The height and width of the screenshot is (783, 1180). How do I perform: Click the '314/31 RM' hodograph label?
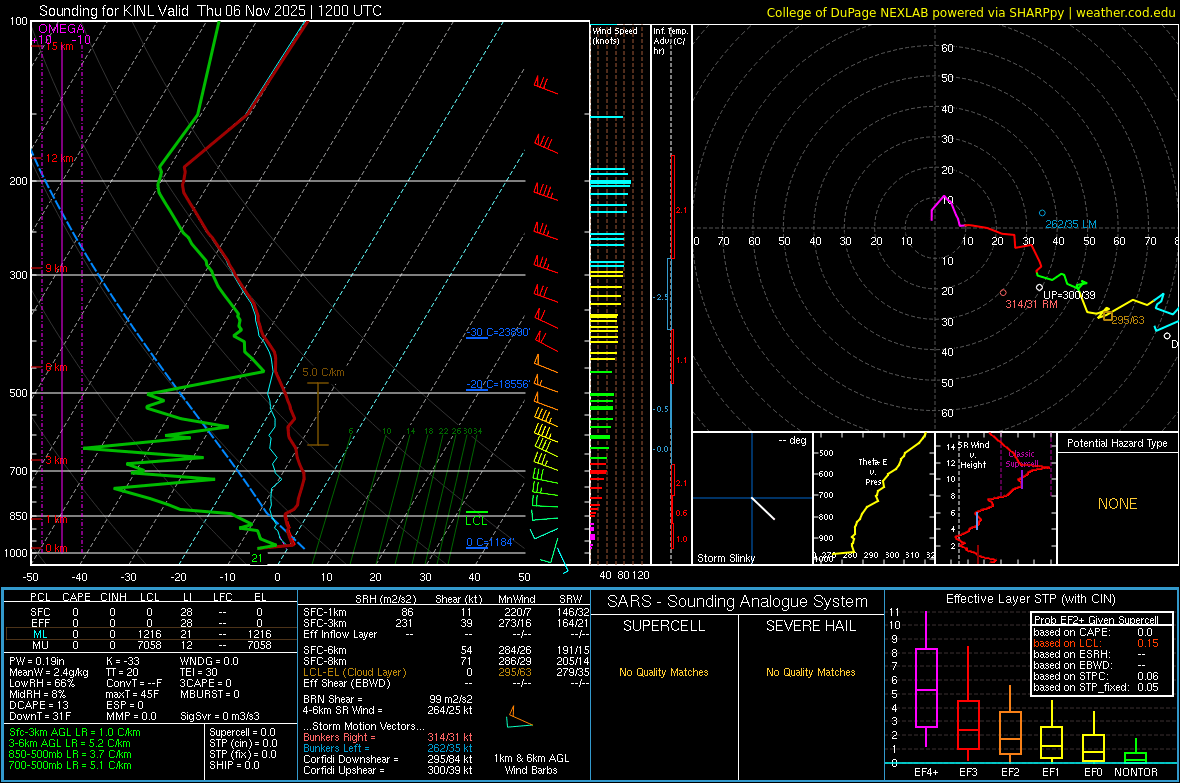[1031, 304]
